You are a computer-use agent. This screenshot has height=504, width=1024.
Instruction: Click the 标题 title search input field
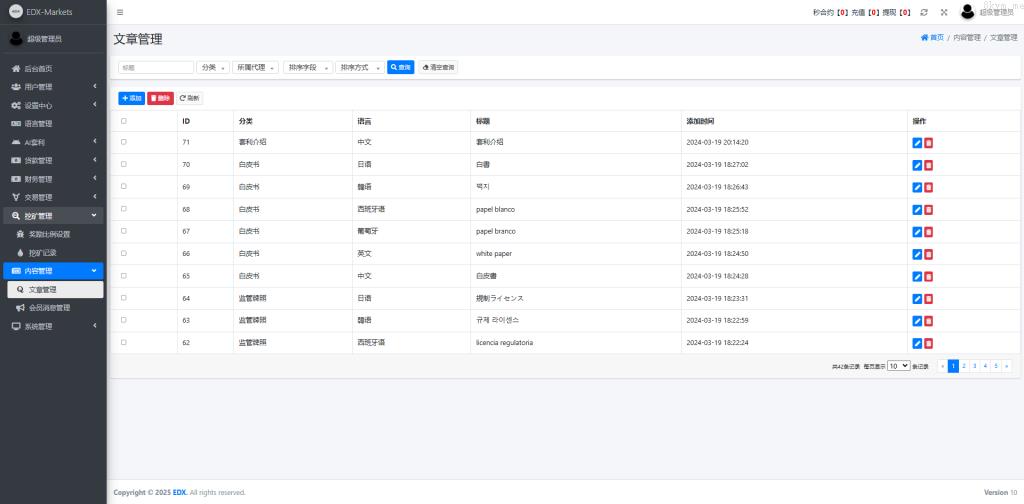(155, 67)
